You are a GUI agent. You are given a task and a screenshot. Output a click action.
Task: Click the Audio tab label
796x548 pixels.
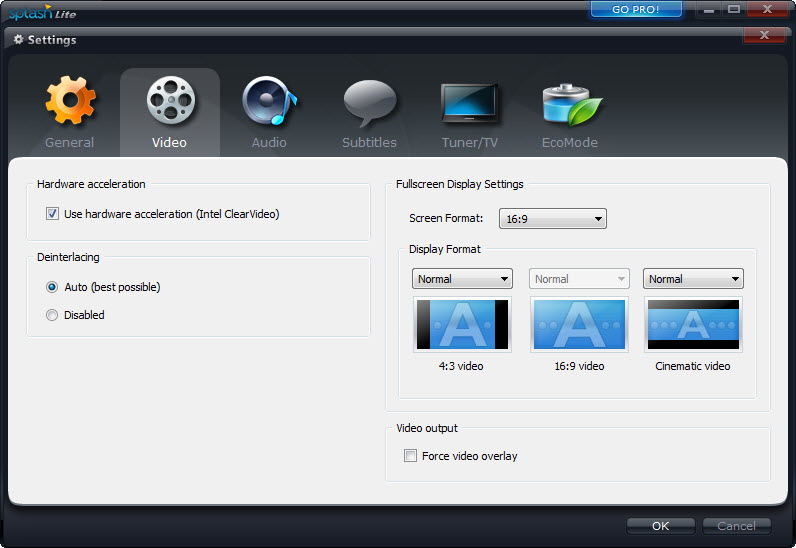269,143
